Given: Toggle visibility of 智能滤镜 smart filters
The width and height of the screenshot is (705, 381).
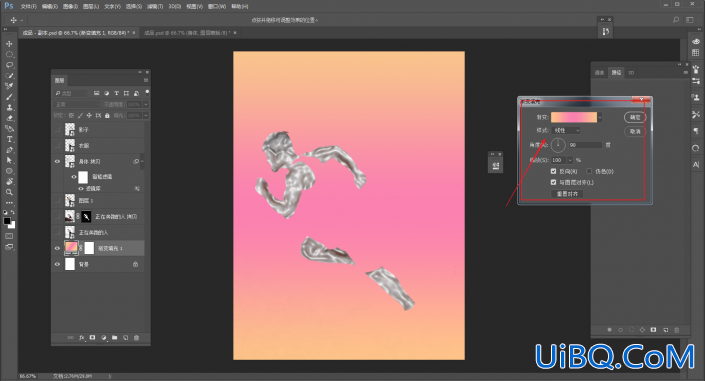Looking at the screenshot, I should (x=74, y=177).
